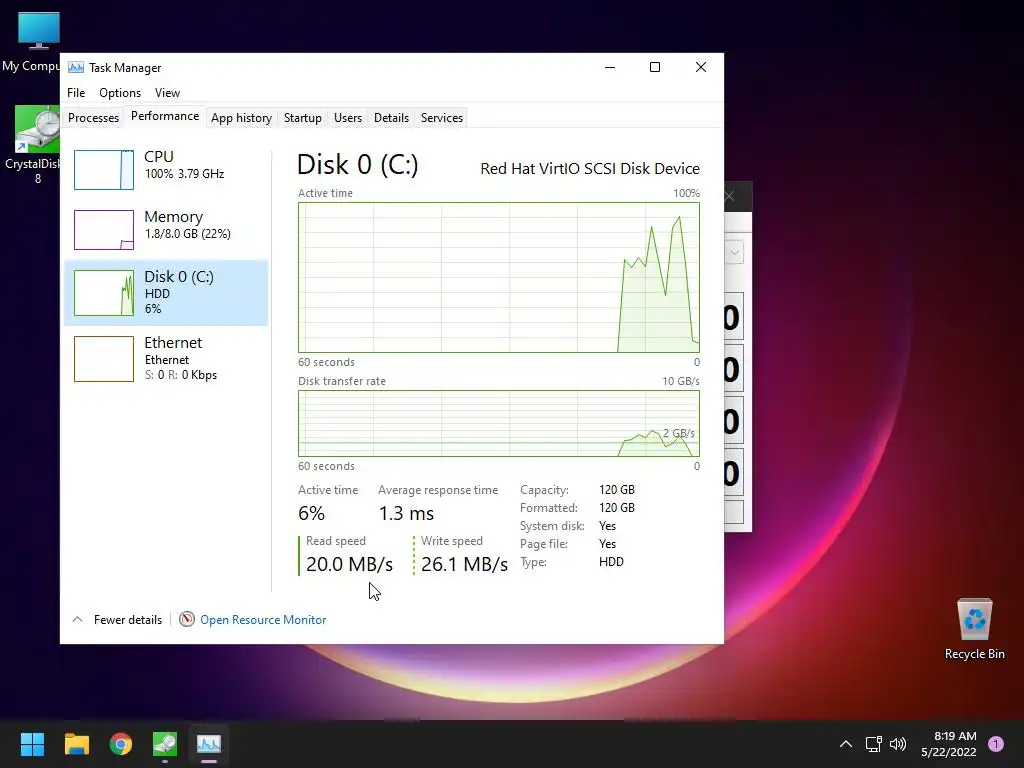Image resolution: width=1024 pixels, height=768 pixels.
Task: Click the Average response time 1.3 ms value
Action: click(406, 513)
